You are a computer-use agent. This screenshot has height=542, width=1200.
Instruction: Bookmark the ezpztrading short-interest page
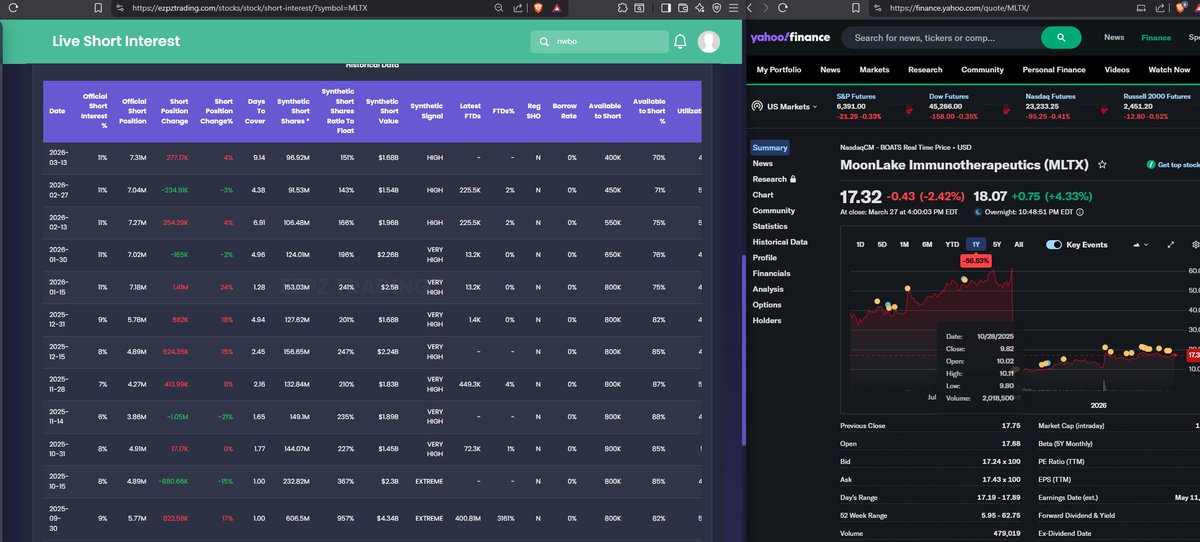pos(97,8)
